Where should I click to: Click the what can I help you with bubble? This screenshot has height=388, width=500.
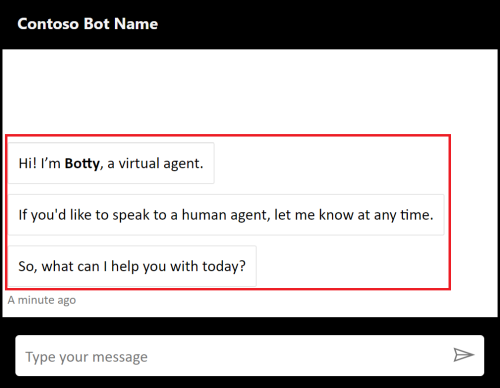click(x=132, y=266)
